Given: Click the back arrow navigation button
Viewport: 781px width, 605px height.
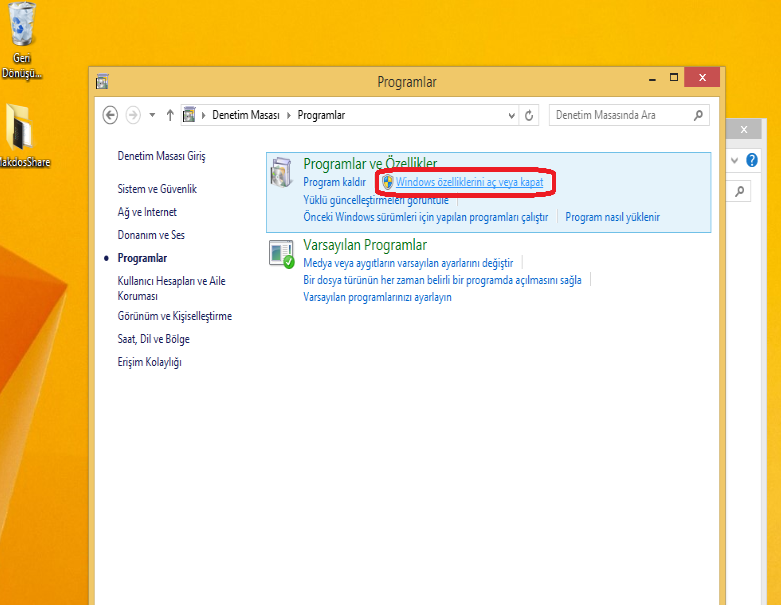Looking at the screenshot, I should [x=111, y=115].
